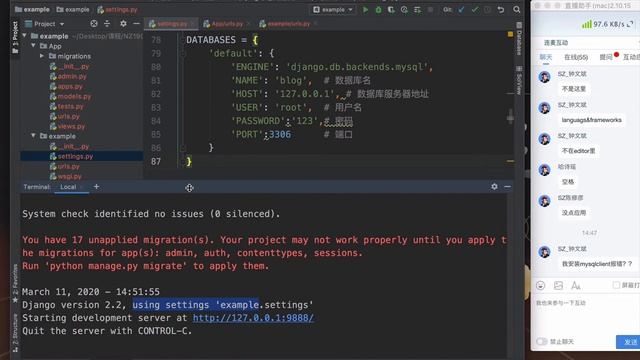Run with Coverage icon in toolbar
The height and width of the screenshot is (360, 640).
point(391,9)
